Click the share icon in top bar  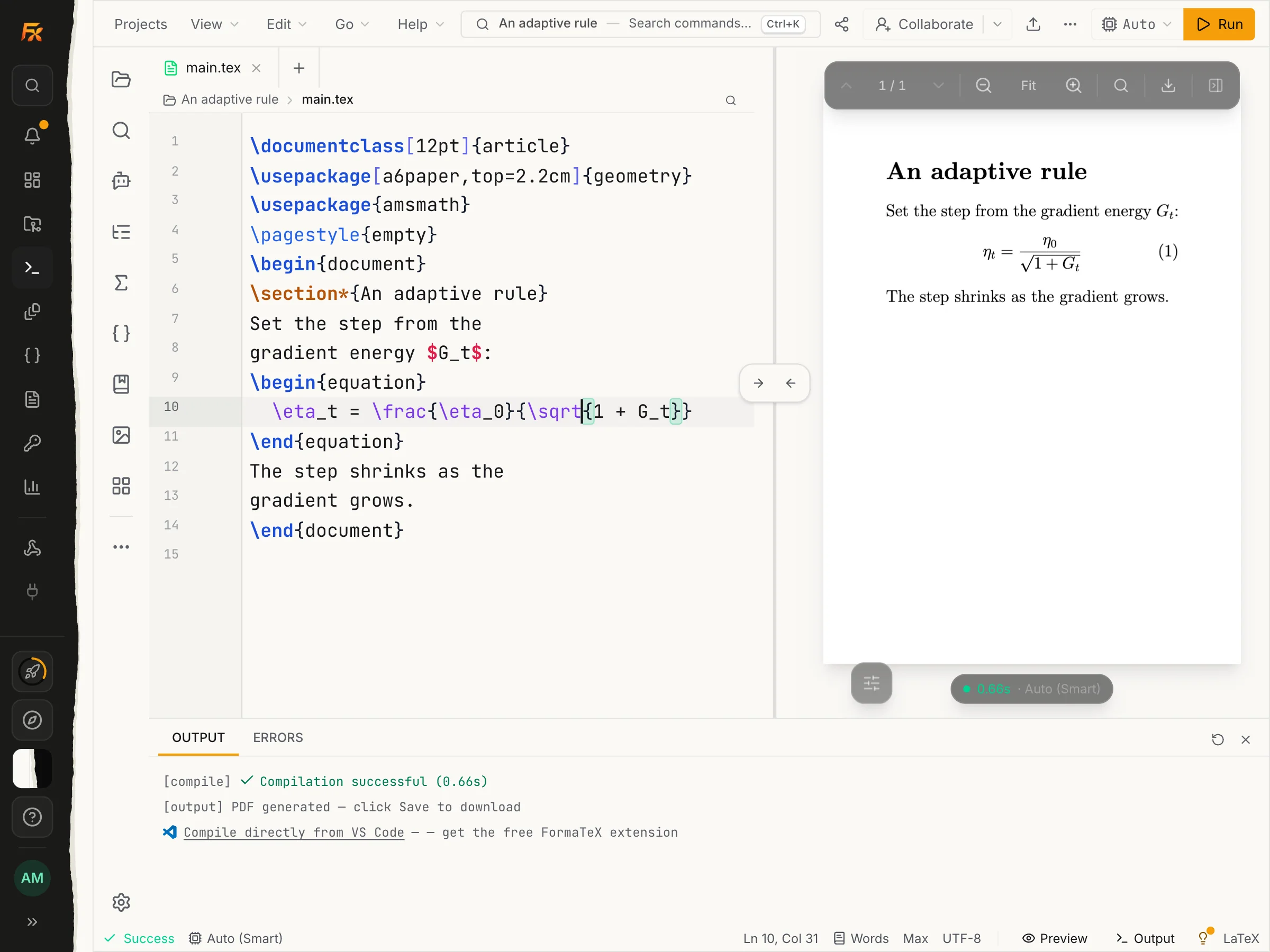[841, 24]
